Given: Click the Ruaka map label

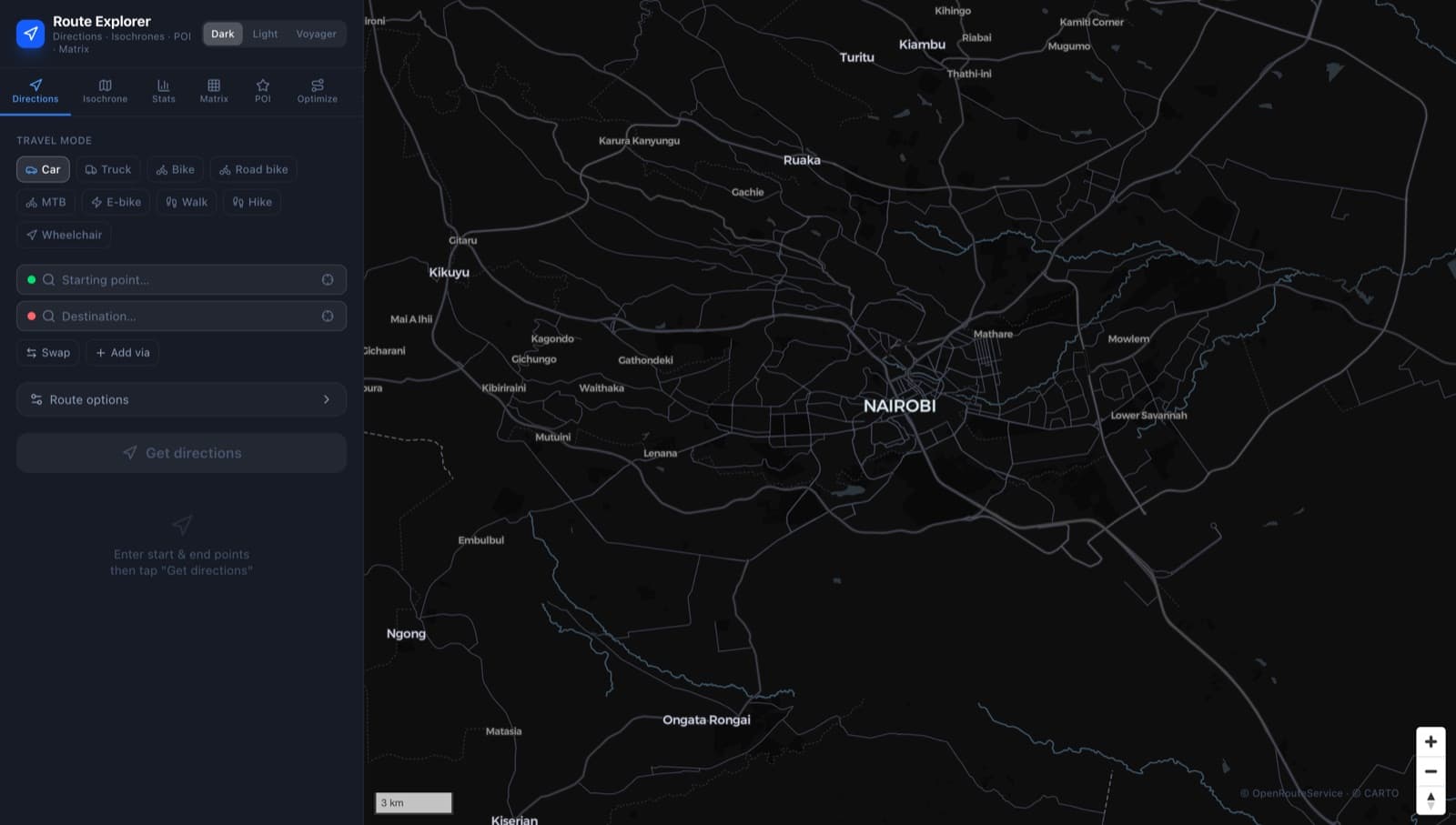Looking at the screenshot, I should (802, 160).
